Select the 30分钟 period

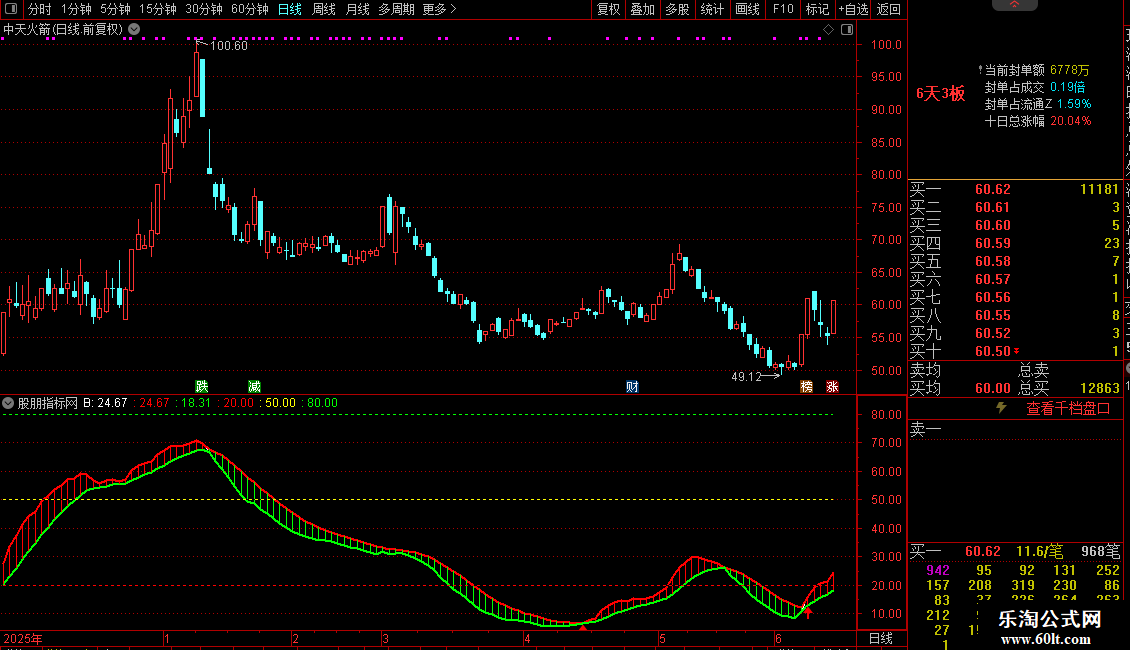pyautogui.click(x=204, y=9)
